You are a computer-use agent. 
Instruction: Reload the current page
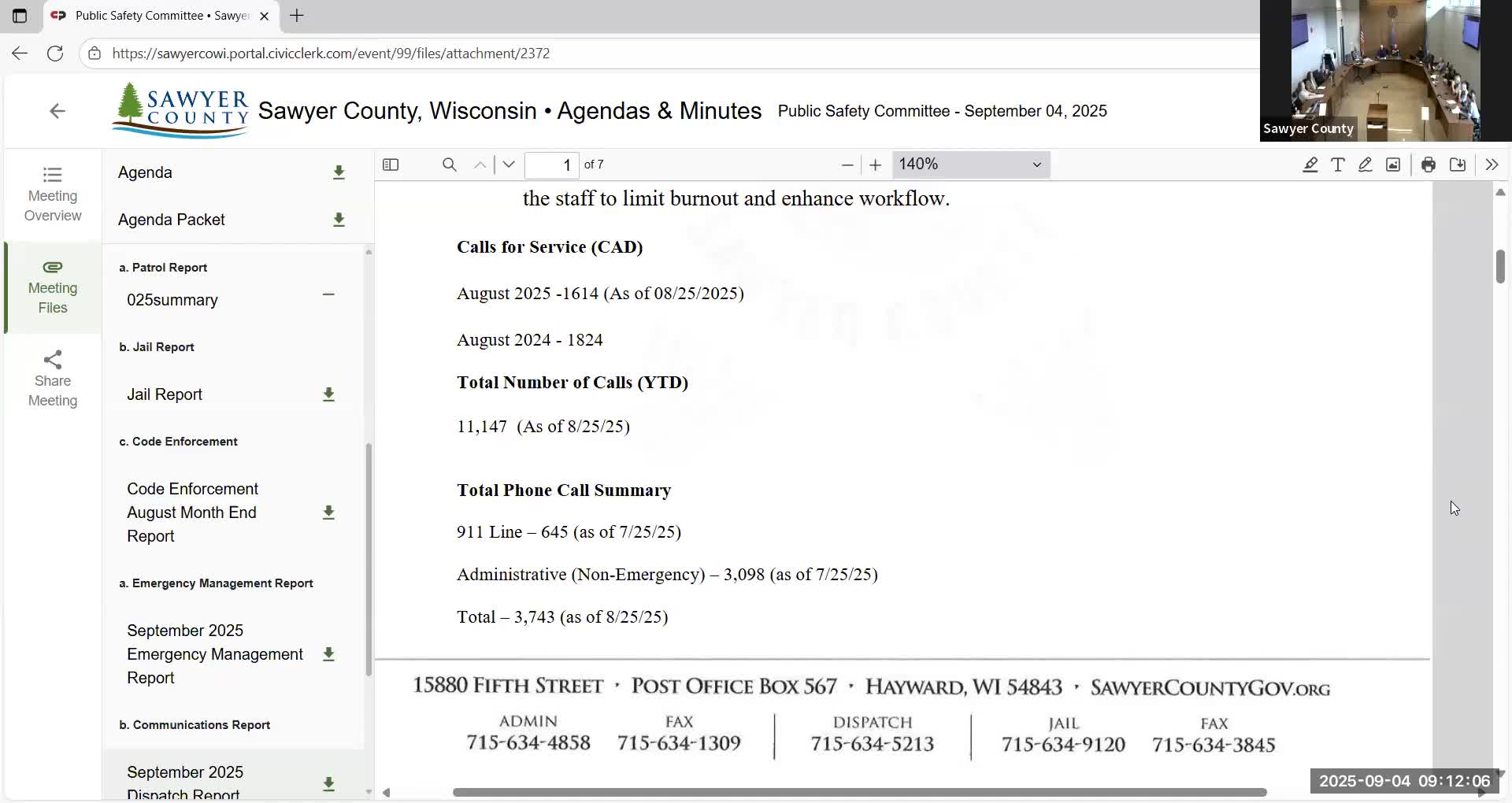[55, 54]
